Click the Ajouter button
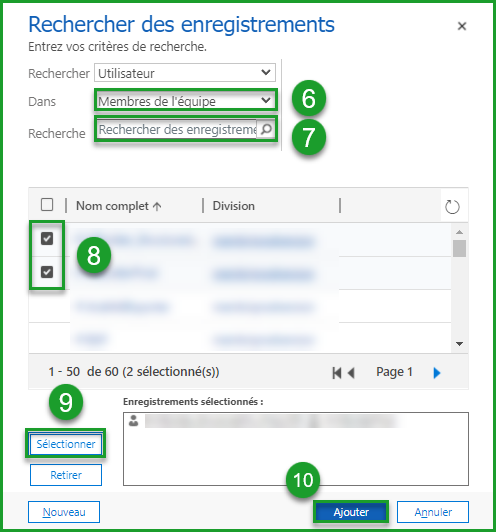 coord(351,512)
